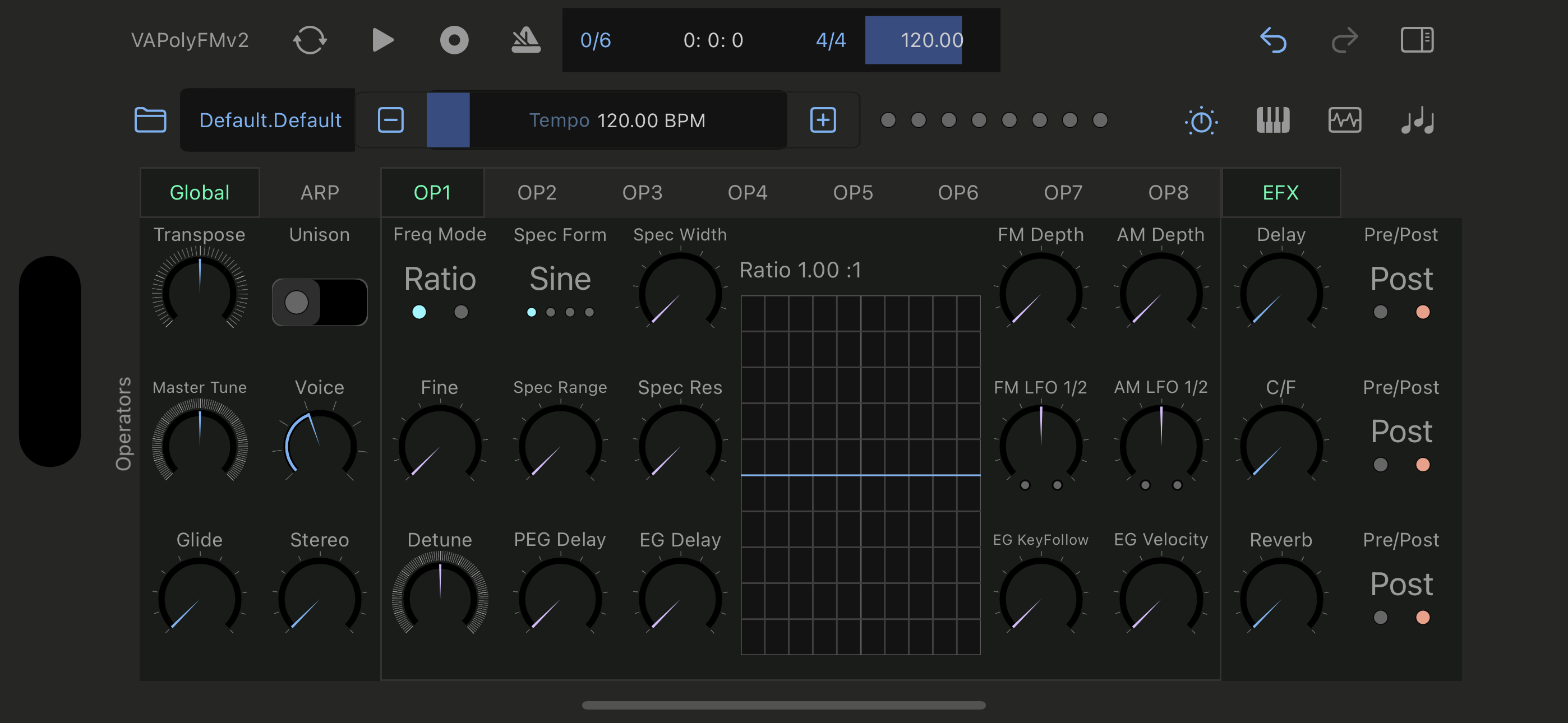Click the record button
Viewport: 1568px width, 723px height.
pyautogui.click(x=454, y=40)
